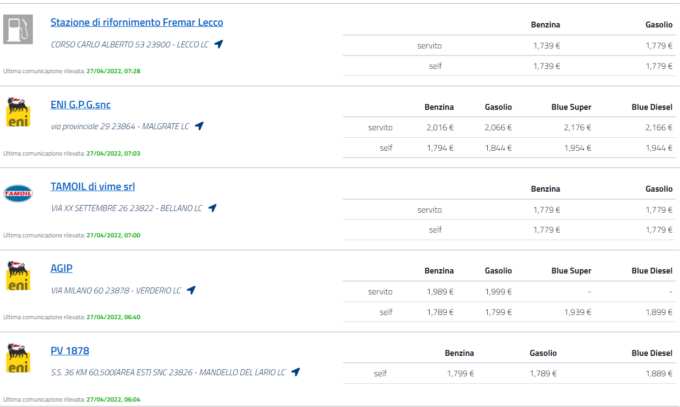This screenshot has height=407, width=680.
Task: Open the TAMOIL di vime srl link
Action: click(93, 186)
